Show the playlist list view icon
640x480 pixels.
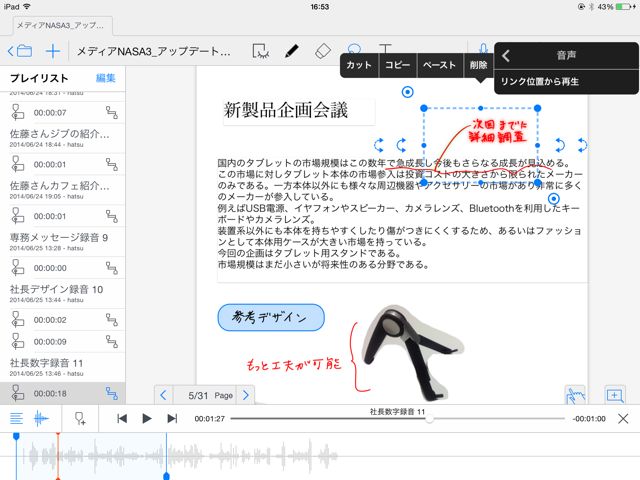pyautogui.click(x=16, y=418)
